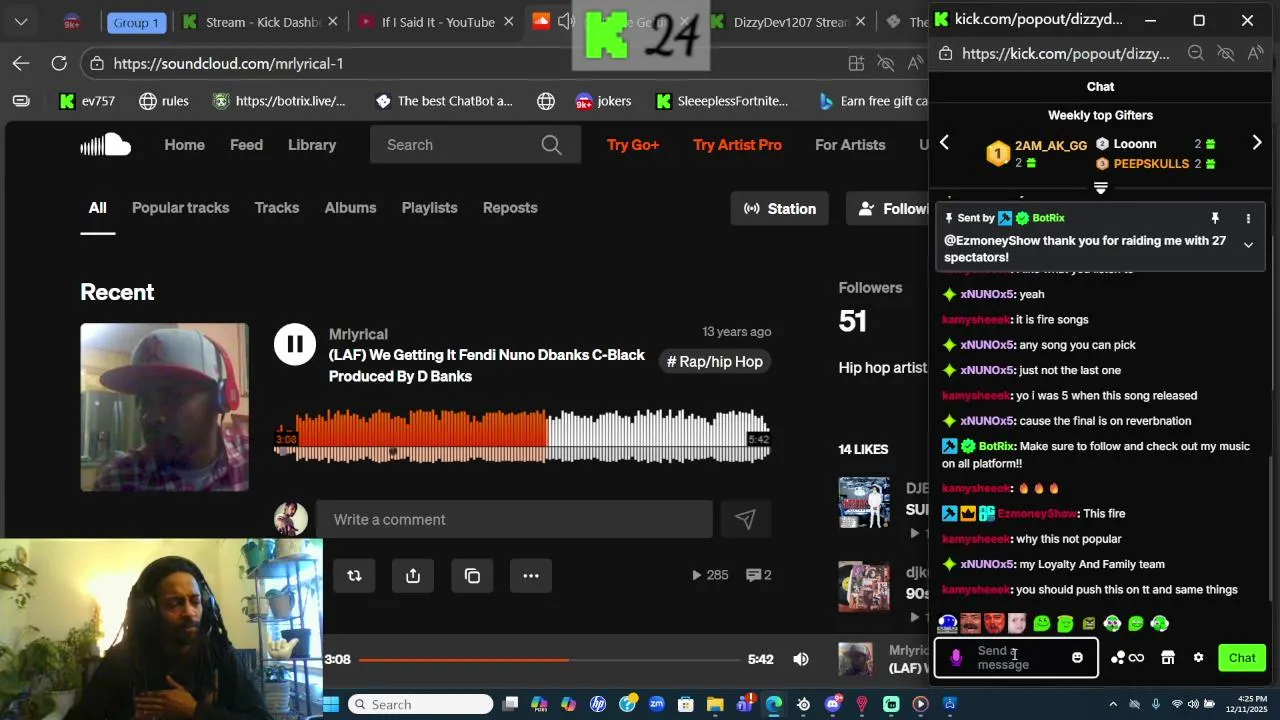Open the Kick chat settings gear

click(1198, 658)
